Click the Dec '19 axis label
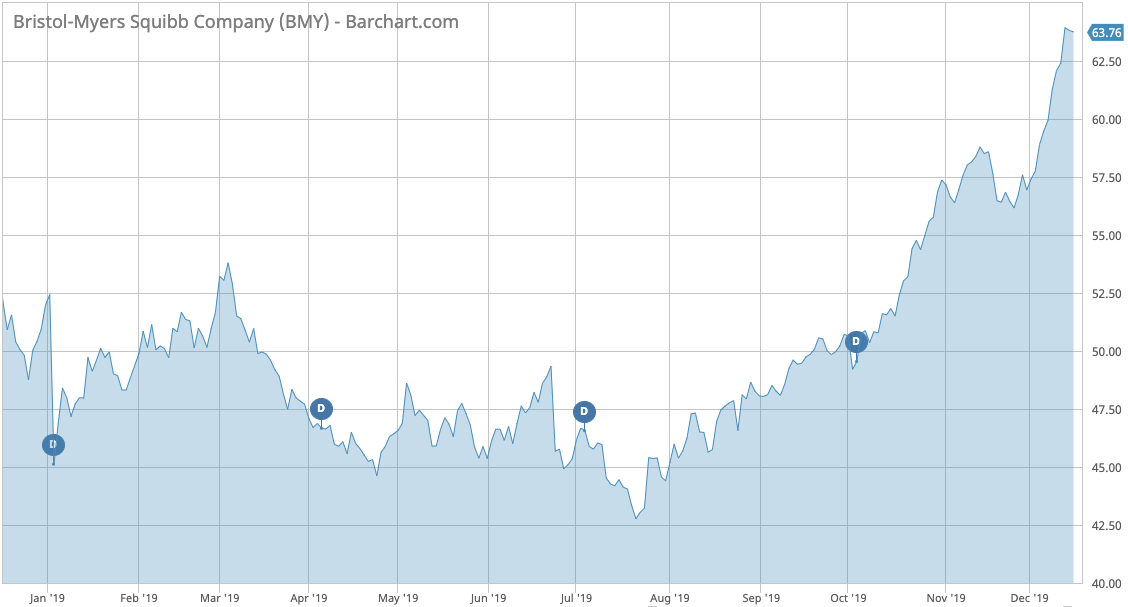The width and height of the screenshot is (1128, 607). (1030, 598)
